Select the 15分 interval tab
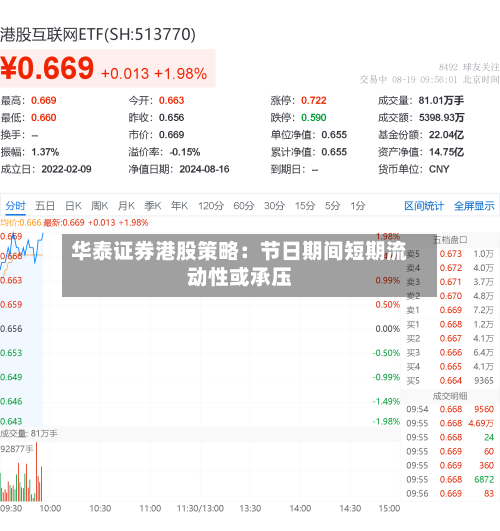Viewport: 500px width, 531px height. 305,206
